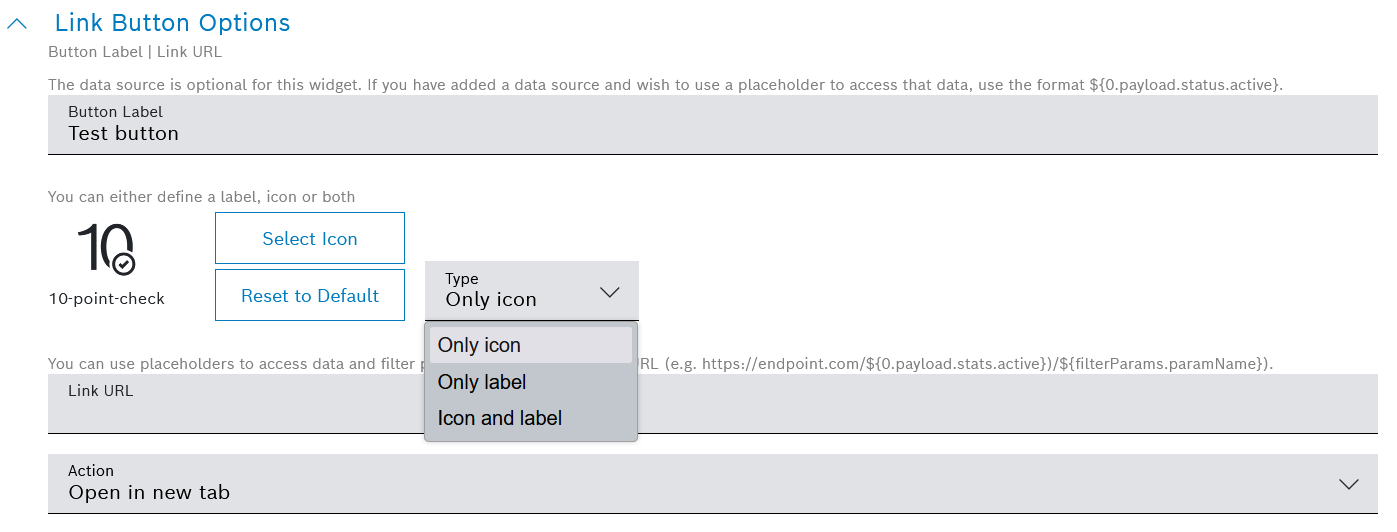Screen dimensions: 1397x532
Task: Click the 'define a label, icon or both' hint
Action: point(201,197)
